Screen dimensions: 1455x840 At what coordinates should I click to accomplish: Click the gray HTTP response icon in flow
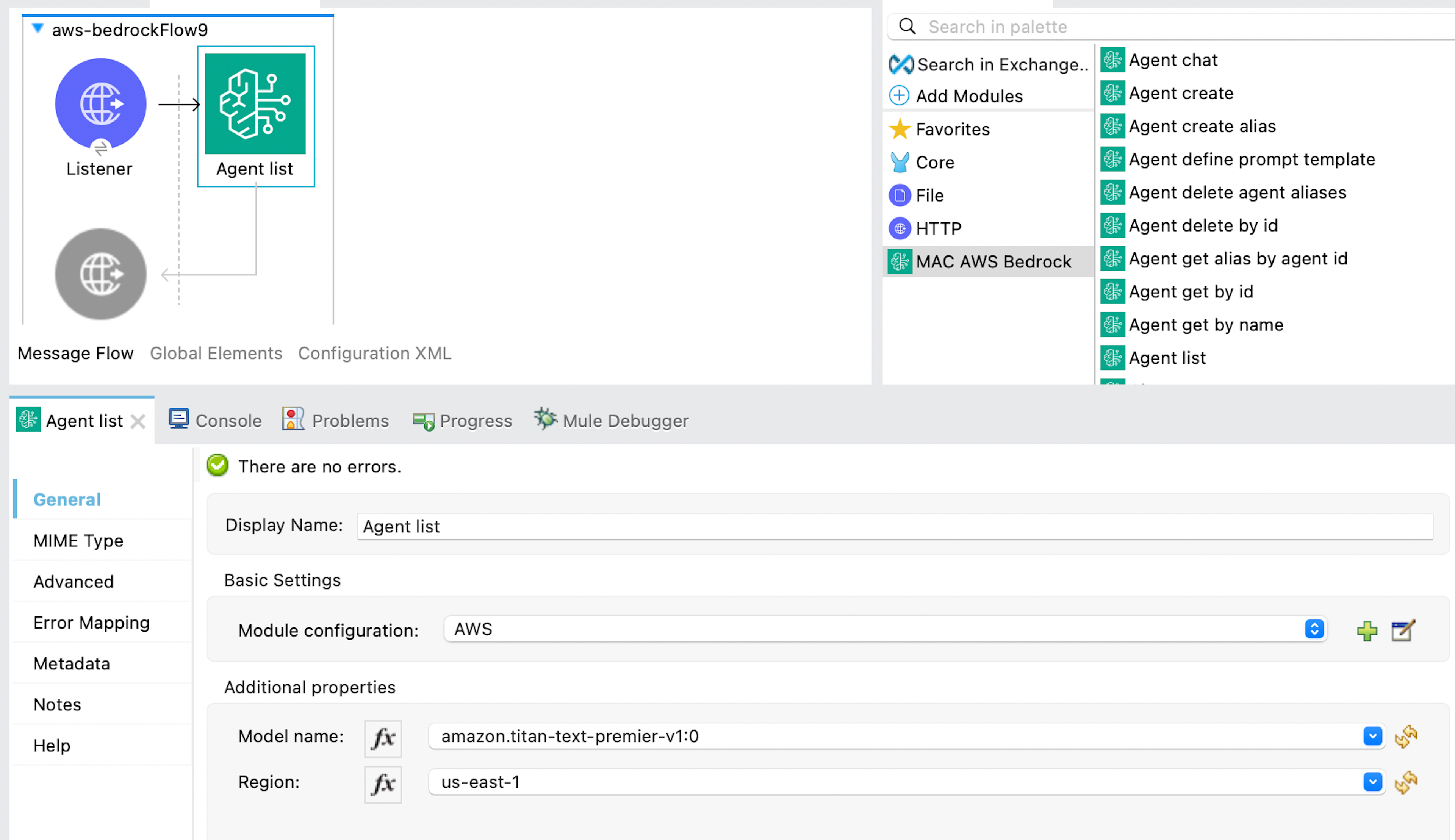coord(101,274)
